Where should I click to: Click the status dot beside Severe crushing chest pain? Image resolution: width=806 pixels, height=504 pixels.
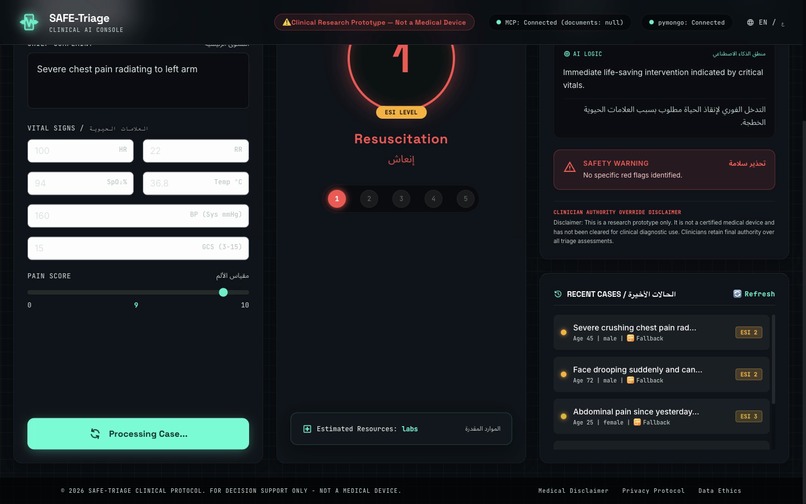click(563, 332)
